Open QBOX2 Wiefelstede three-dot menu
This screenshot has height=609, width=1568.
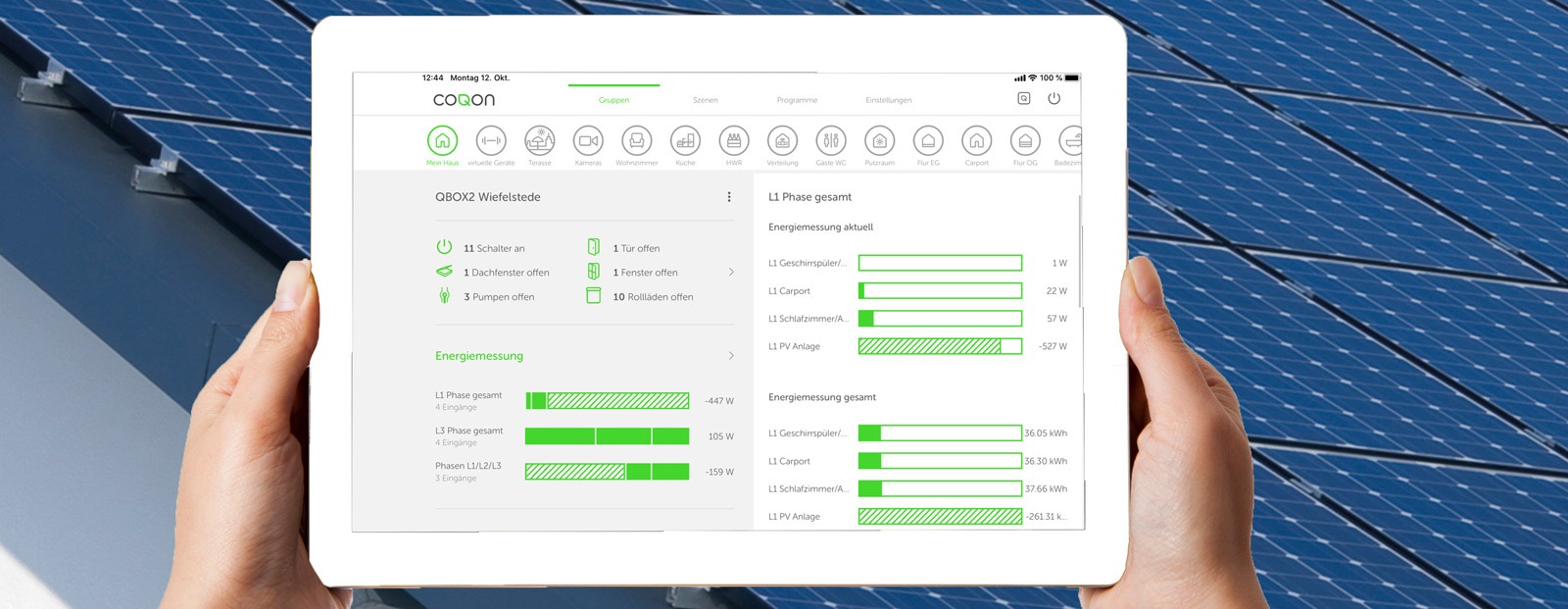coord(729,197)
